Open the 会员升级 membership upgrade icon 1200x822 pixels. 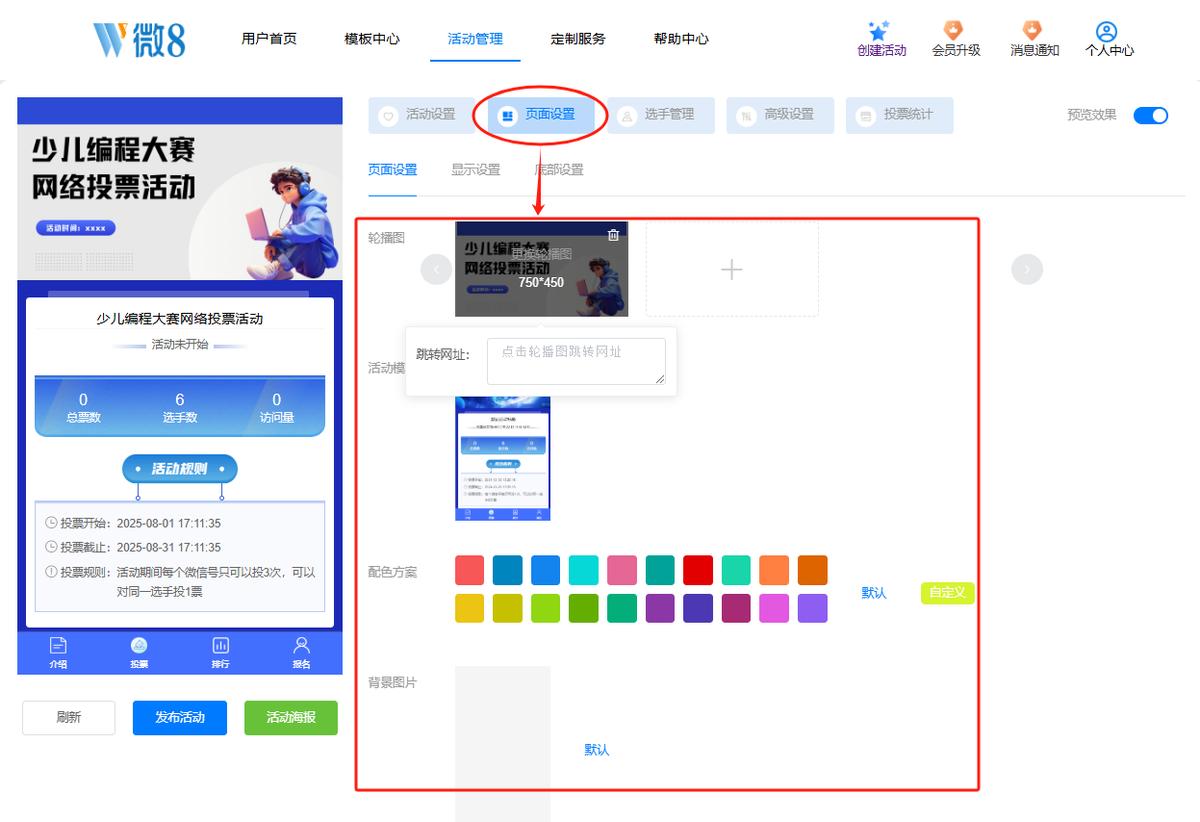953,31
